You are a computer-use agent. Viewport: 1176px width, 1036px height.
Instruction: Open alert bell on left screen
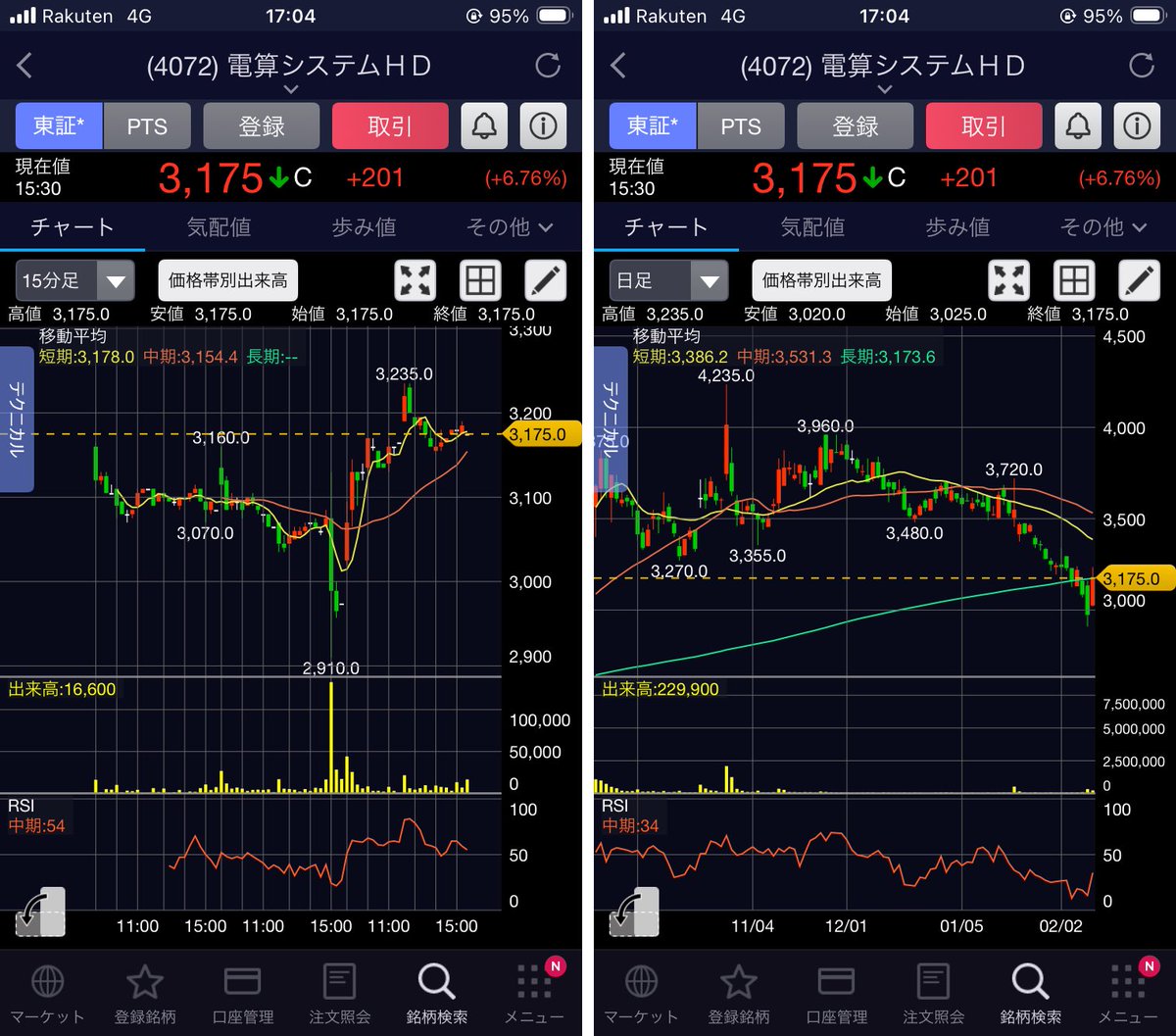pyautogui.click(x=484, y=125)
